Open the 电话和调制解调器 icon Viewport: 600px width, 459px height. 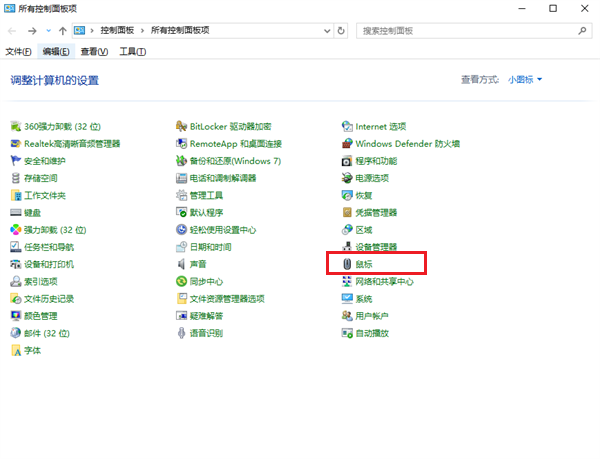181,178
